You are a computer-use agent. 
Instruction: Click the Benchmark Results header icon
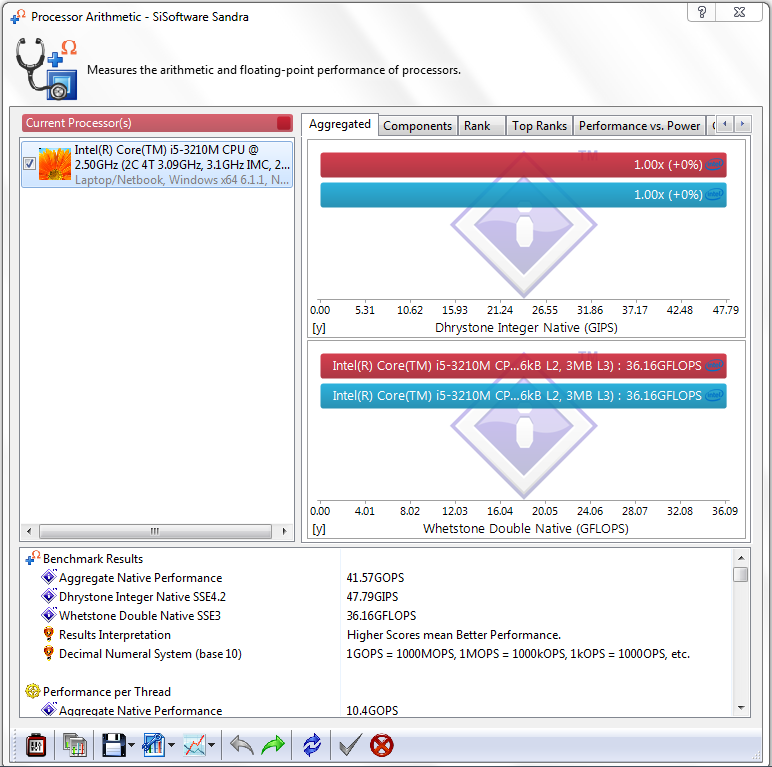tap(32, 558)
